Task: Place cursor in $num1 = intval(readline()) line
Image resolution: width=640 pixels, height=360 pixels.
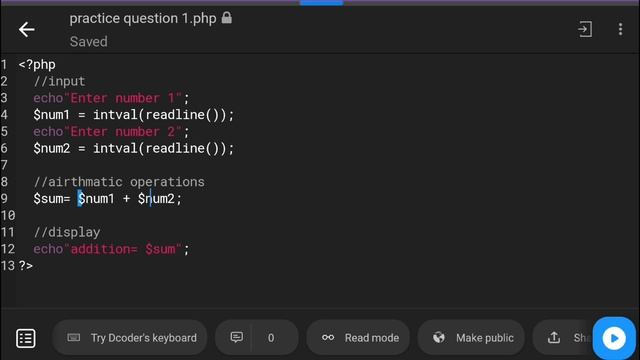Action: (x=134, y=115)
